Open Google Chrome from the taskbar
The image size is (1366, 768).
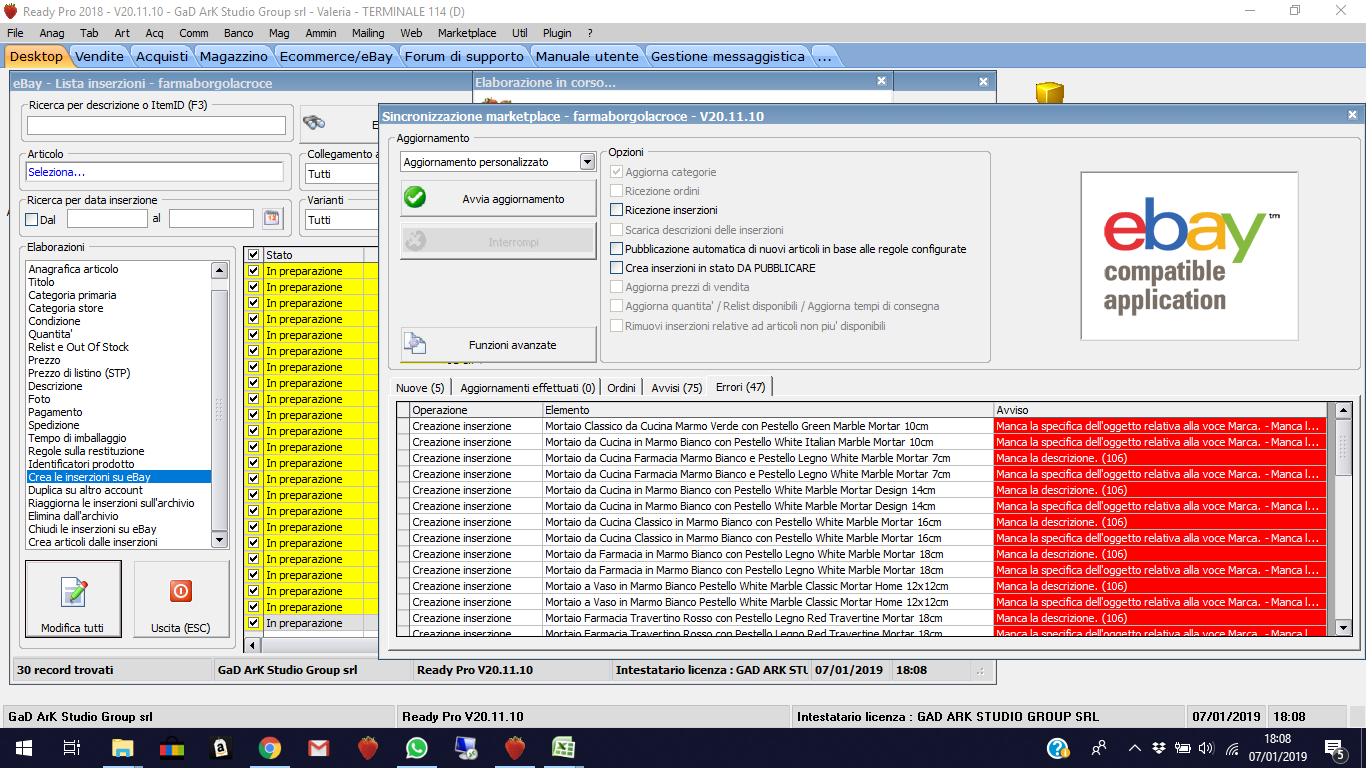pyautogui.click(x=269, y=748)
